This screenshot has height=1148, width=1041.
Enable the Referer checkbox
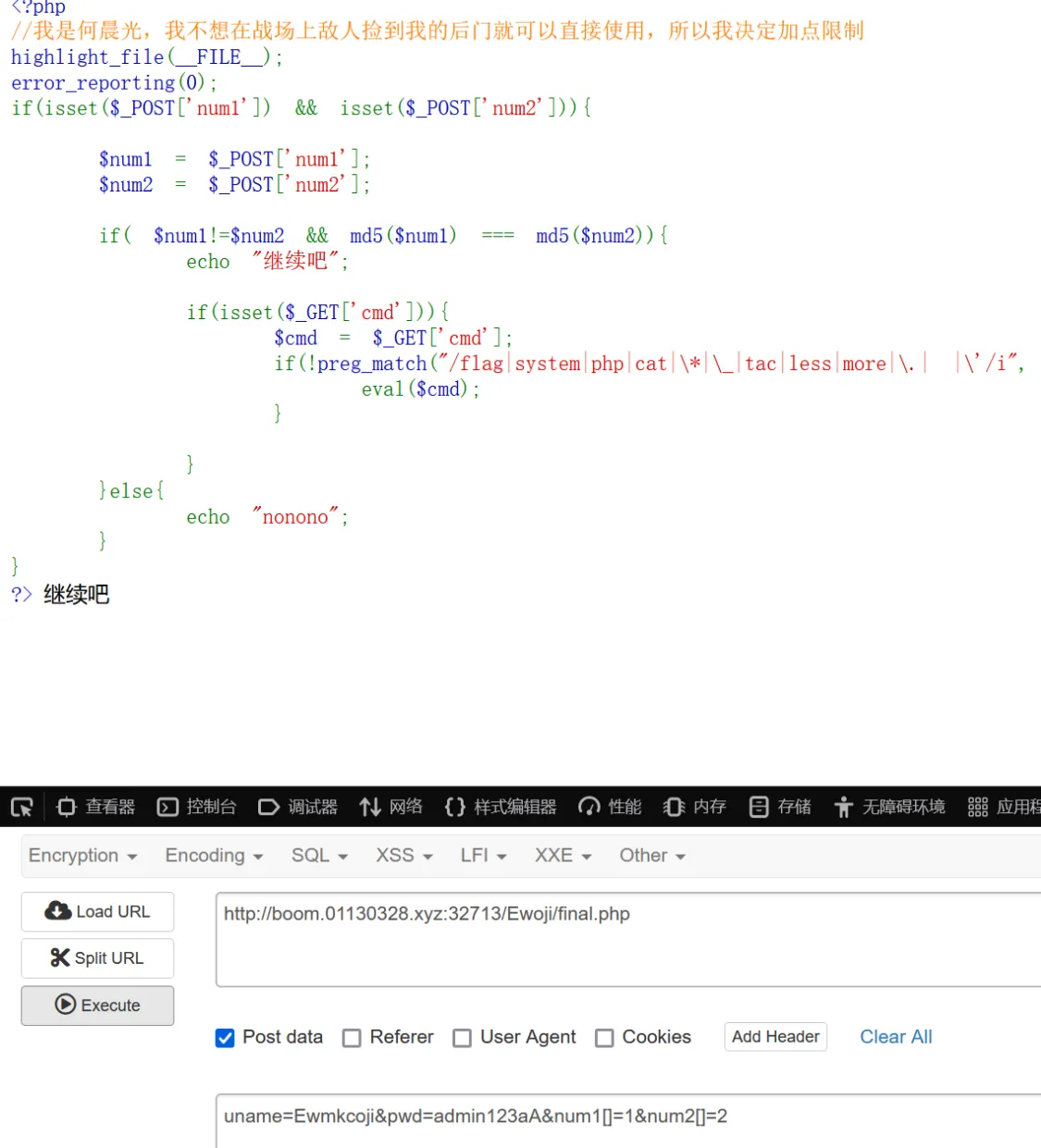[x=352, y=1038]
